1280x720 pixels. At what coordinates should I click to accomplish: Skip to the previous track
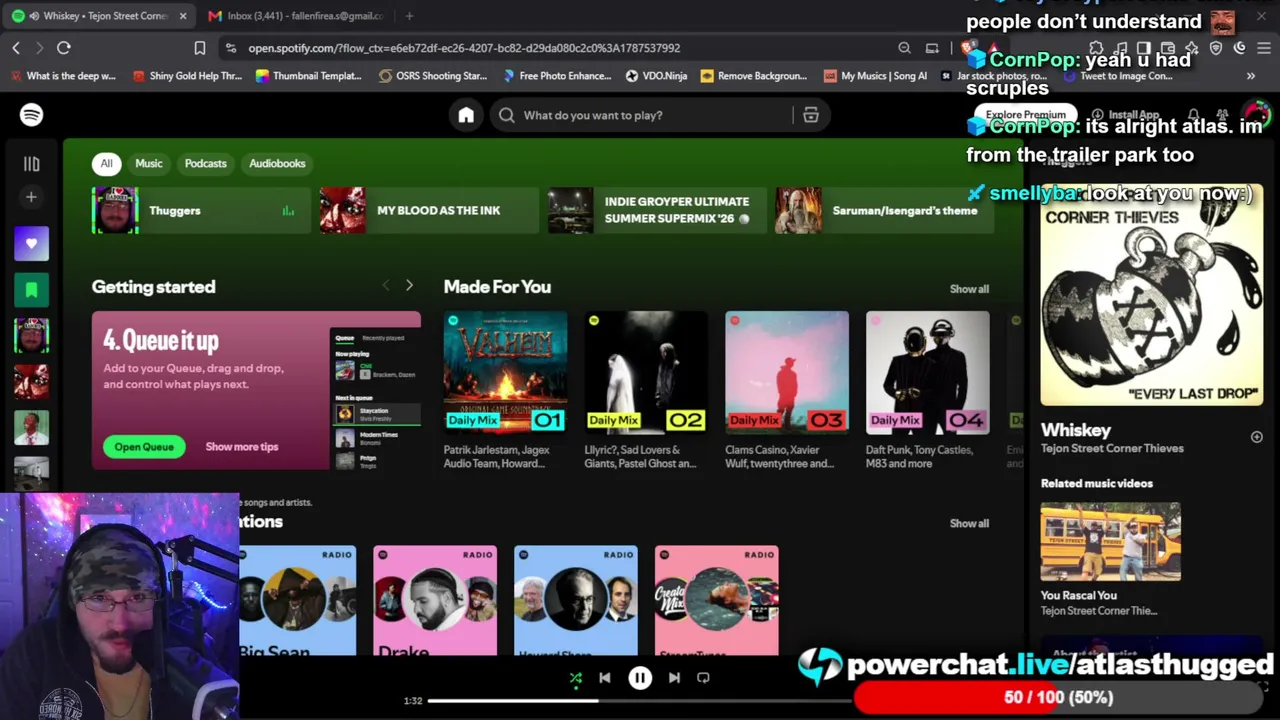click(605, 678)
